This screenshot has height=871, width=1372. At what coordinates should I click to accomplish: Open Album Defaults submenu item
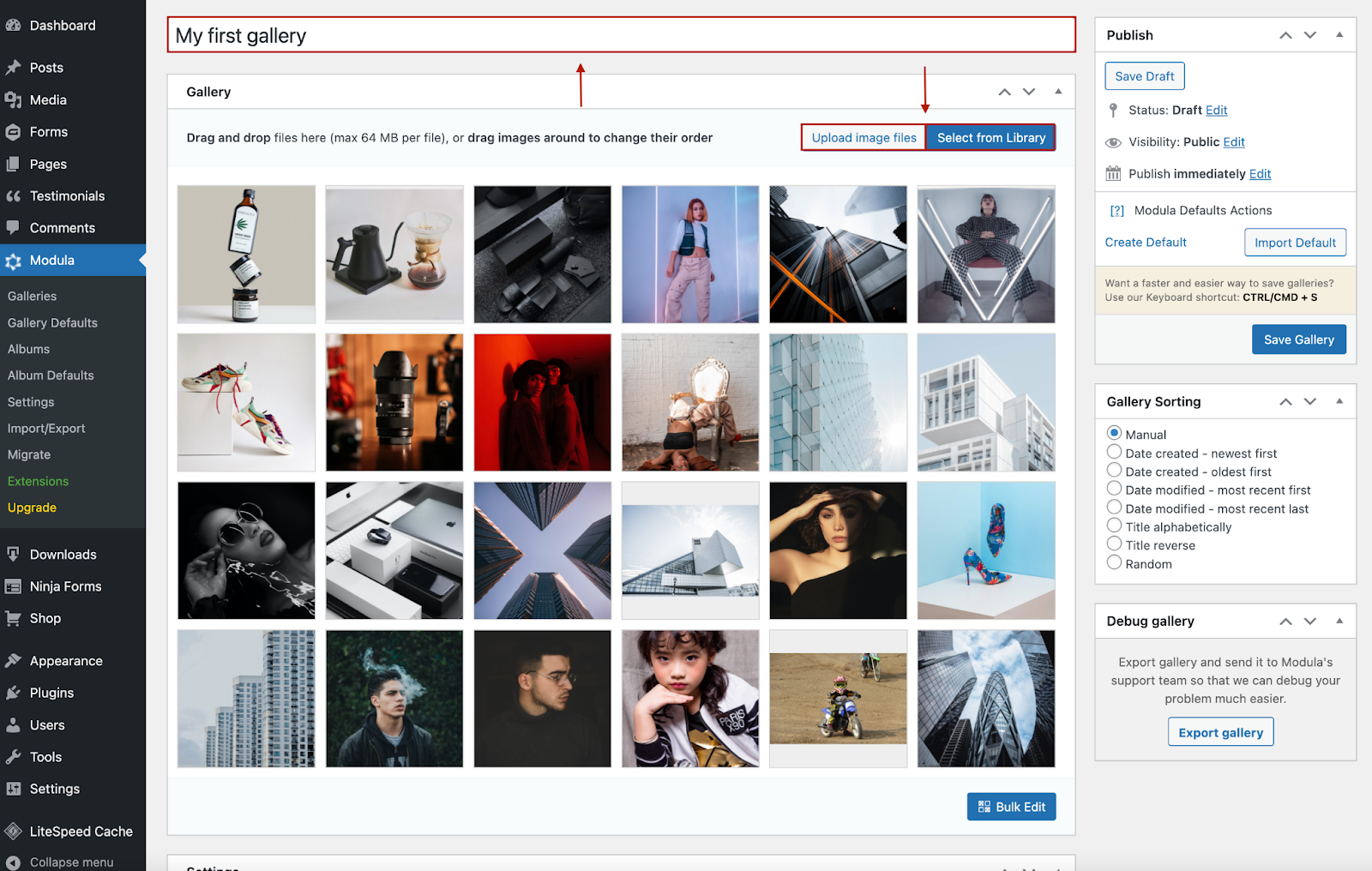coord(51,375)
